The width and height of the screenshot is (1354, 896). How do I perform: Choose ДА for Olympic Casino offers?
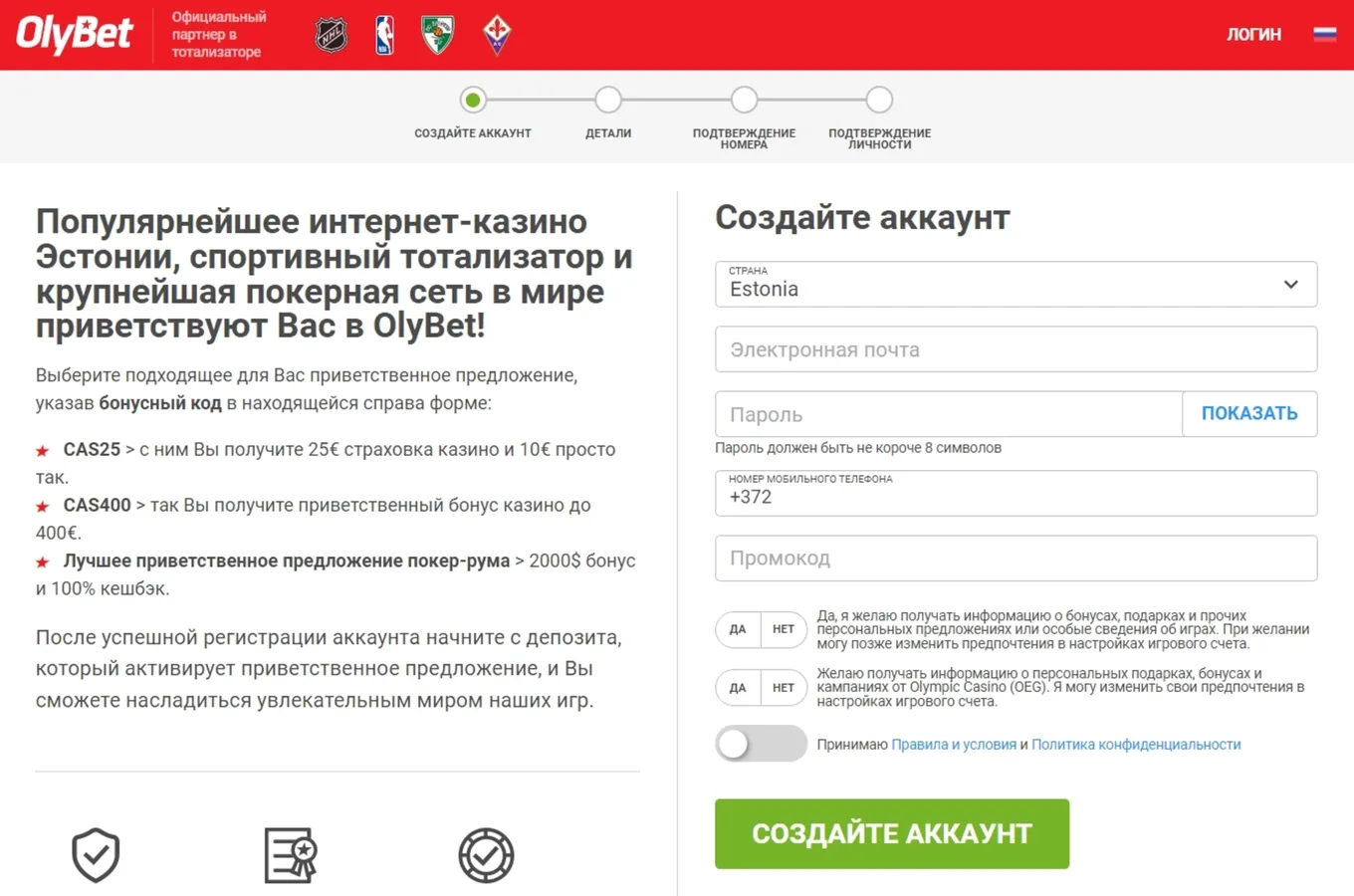[x=738, y=687]
